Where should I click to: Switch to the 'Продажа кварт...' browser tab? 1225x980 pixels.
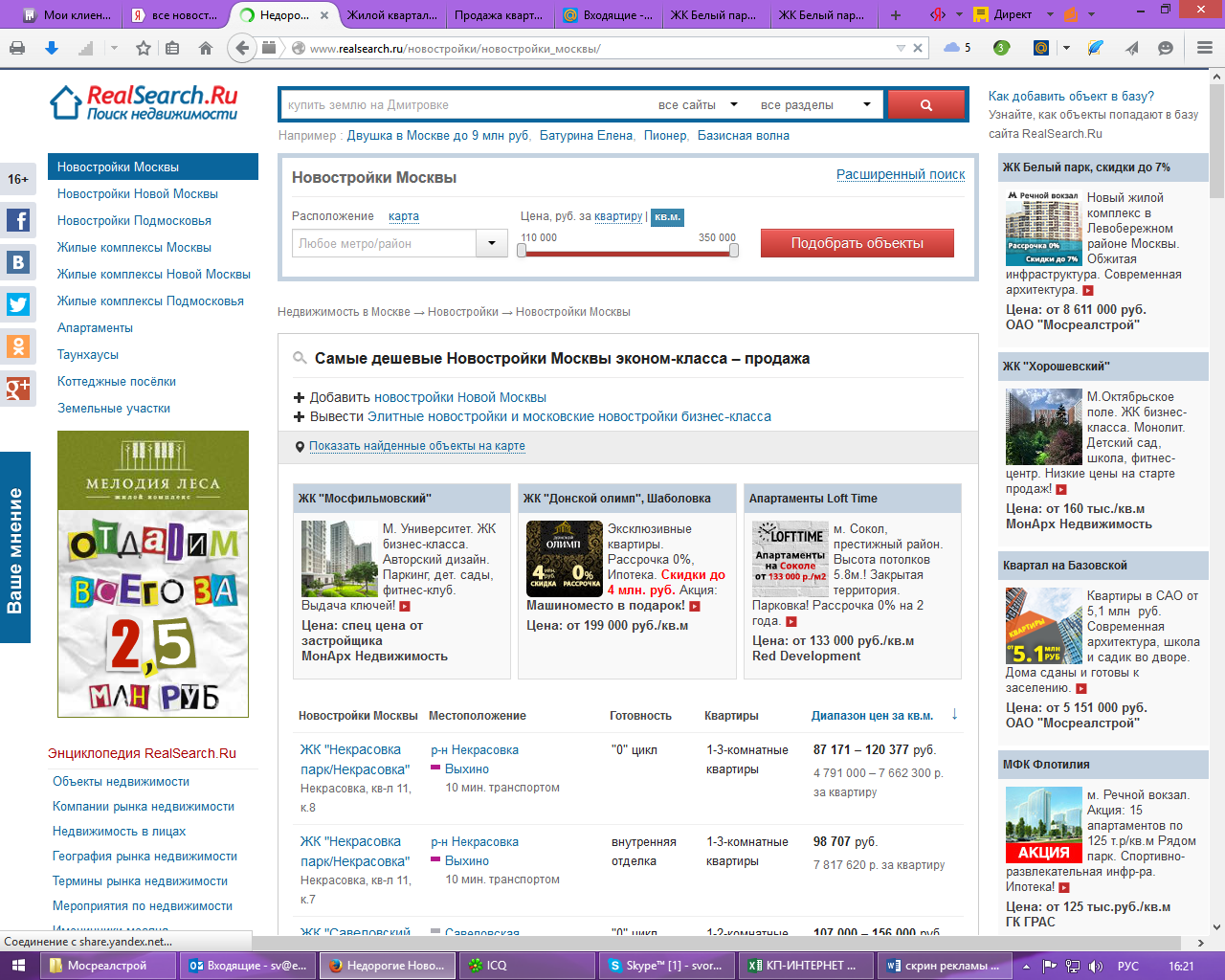pos(498,14)
